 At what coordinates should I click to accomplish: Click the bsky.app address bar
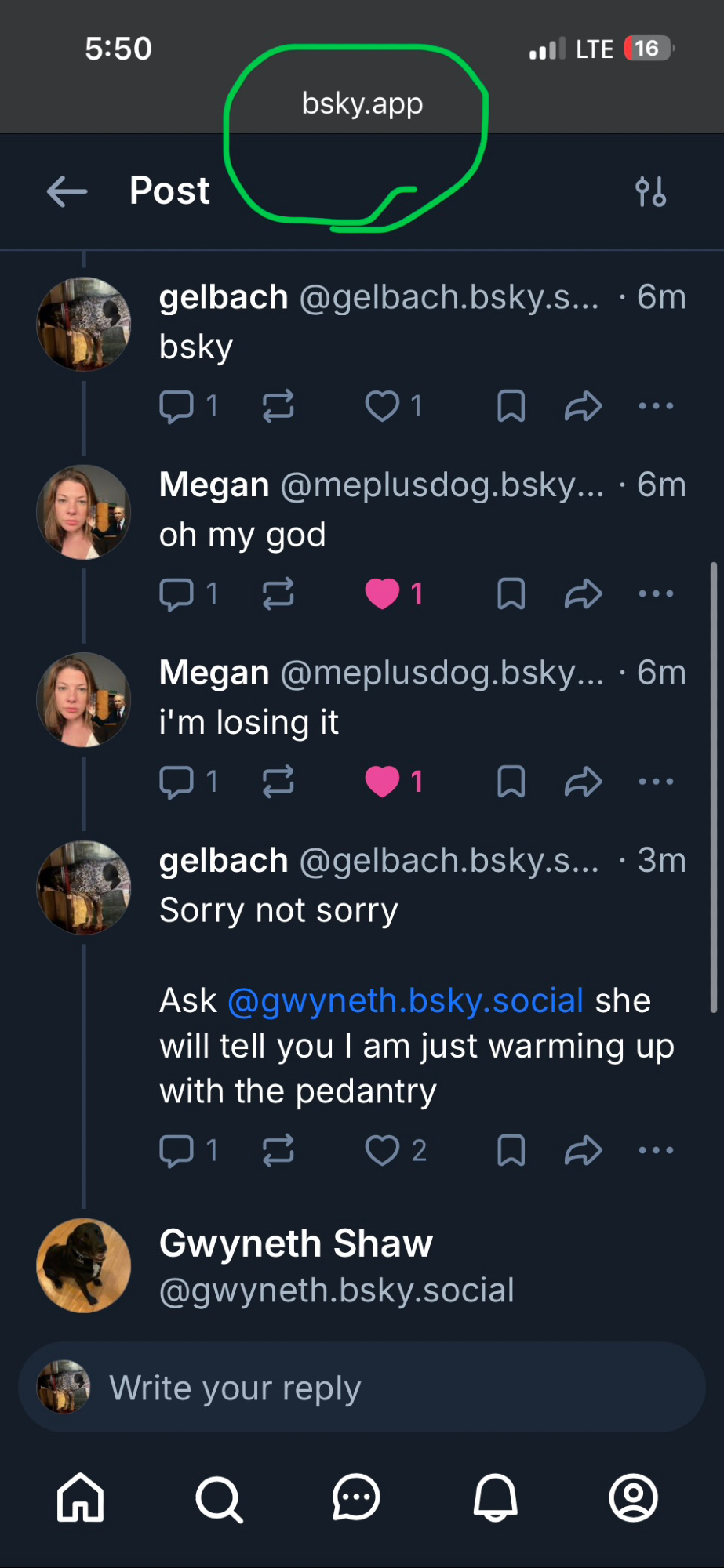tap(362, 103)
